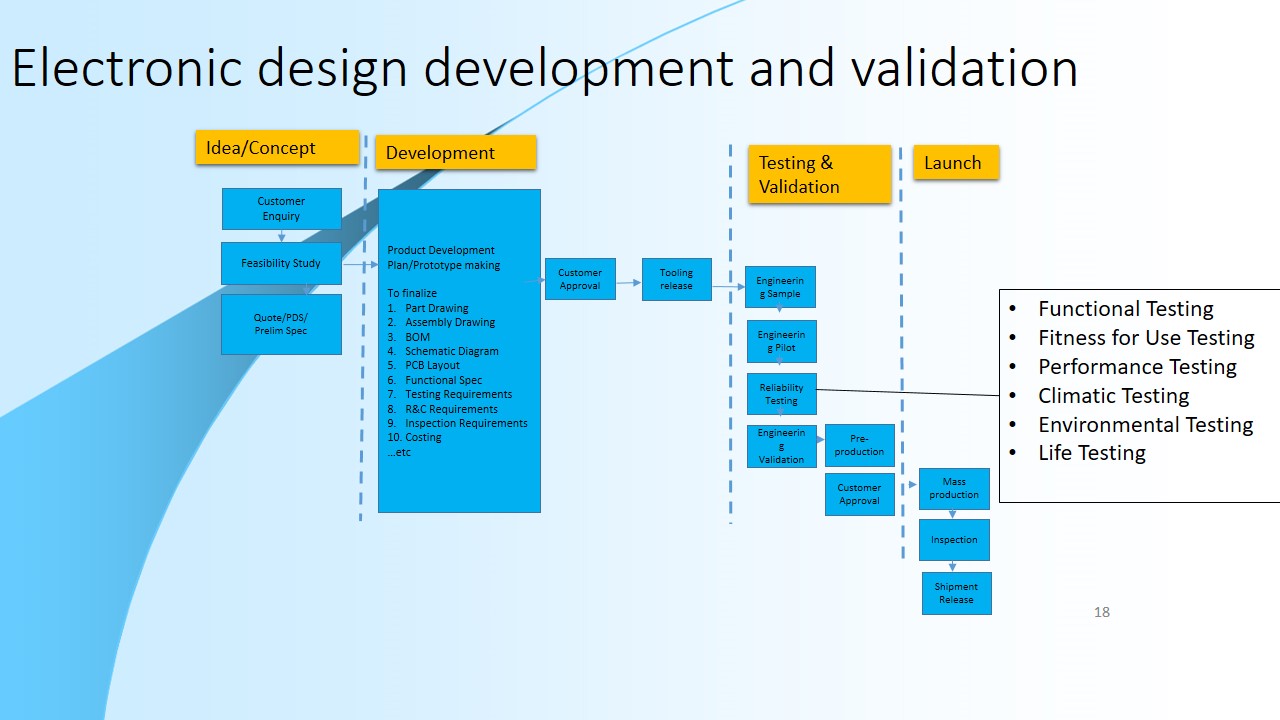Image resolution: width=1280 pixels, height=720 pixels.
Task: Select the Inspection box
Action: 954,540
